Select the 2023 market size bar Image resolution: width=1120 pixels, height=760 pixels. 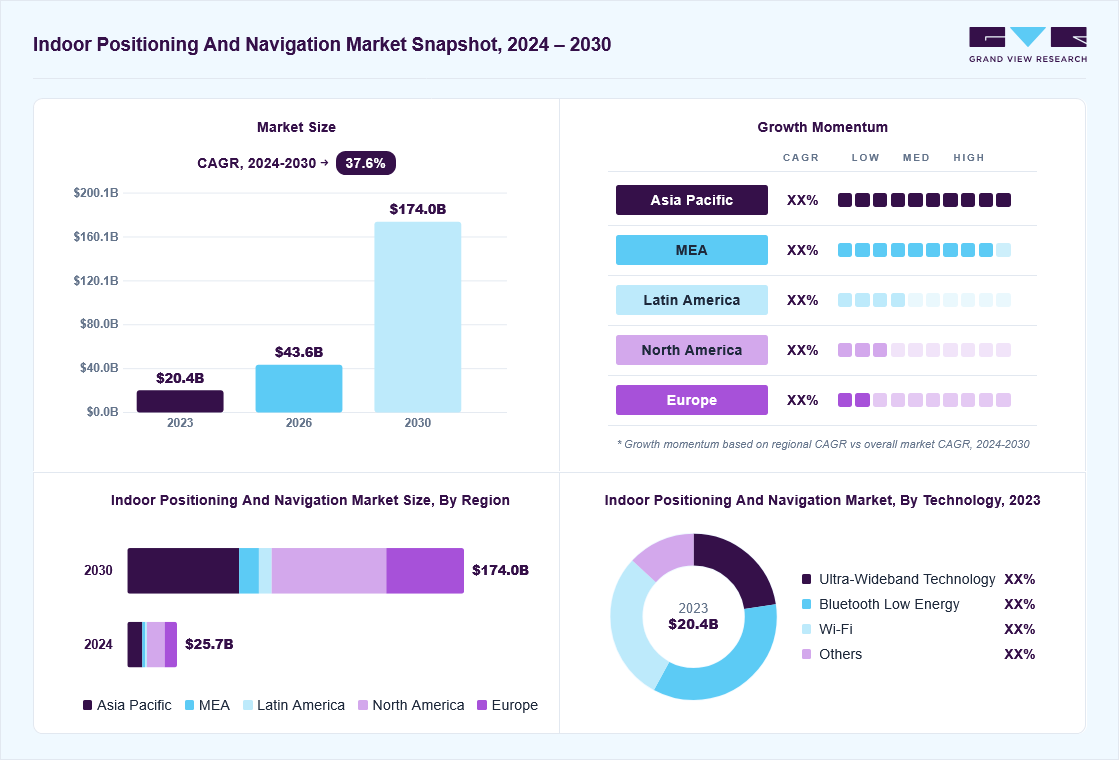point(180,401)
